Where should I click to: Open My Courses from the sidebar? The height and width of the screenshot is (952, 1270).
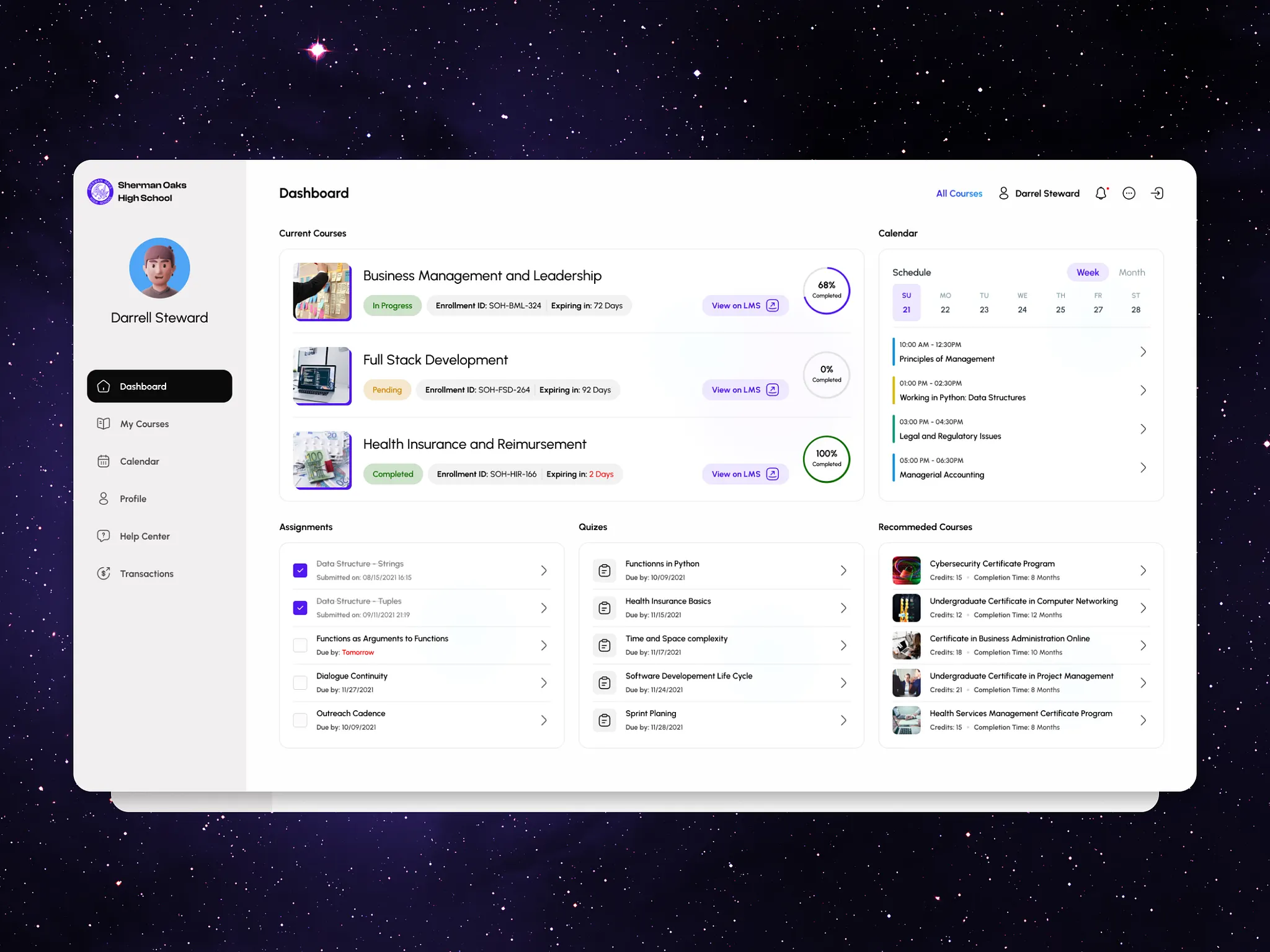pyautogui.click(x=144, y=423)
